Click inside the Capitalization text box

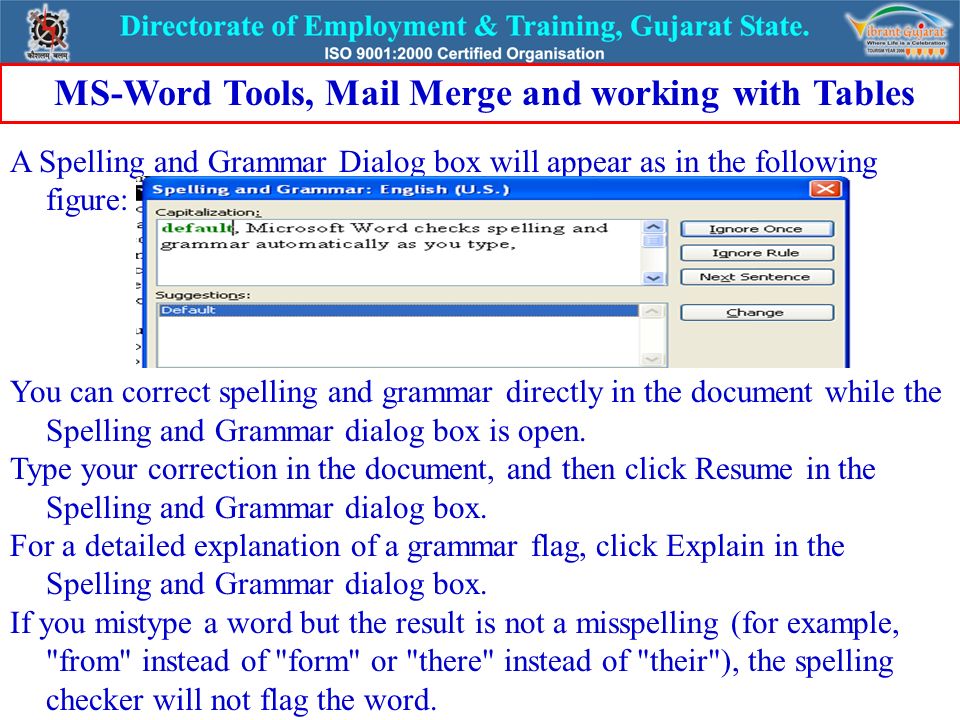pos(399,252)
